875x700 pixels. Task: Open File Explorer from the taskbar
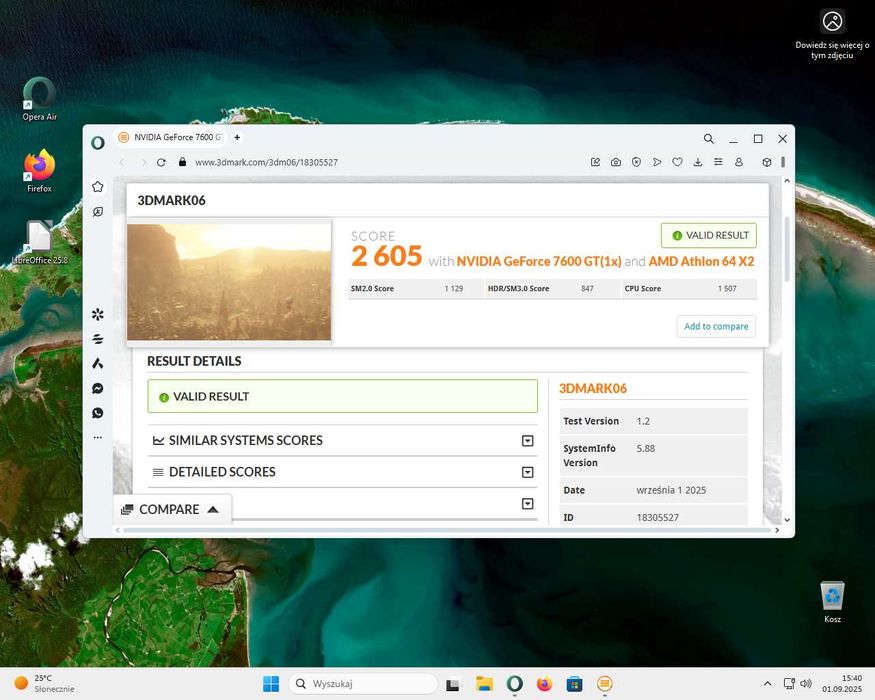484,683
